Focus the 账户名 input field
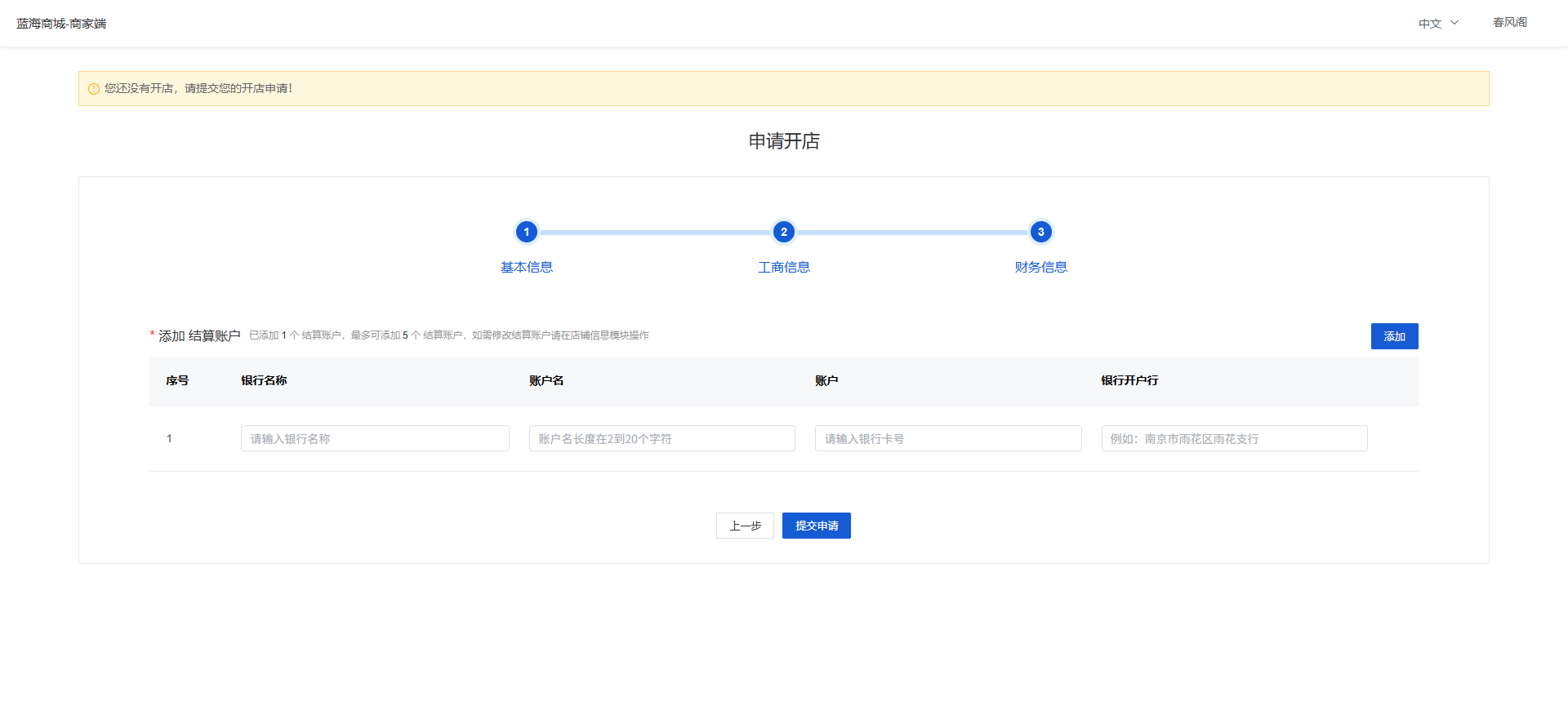 661,438
